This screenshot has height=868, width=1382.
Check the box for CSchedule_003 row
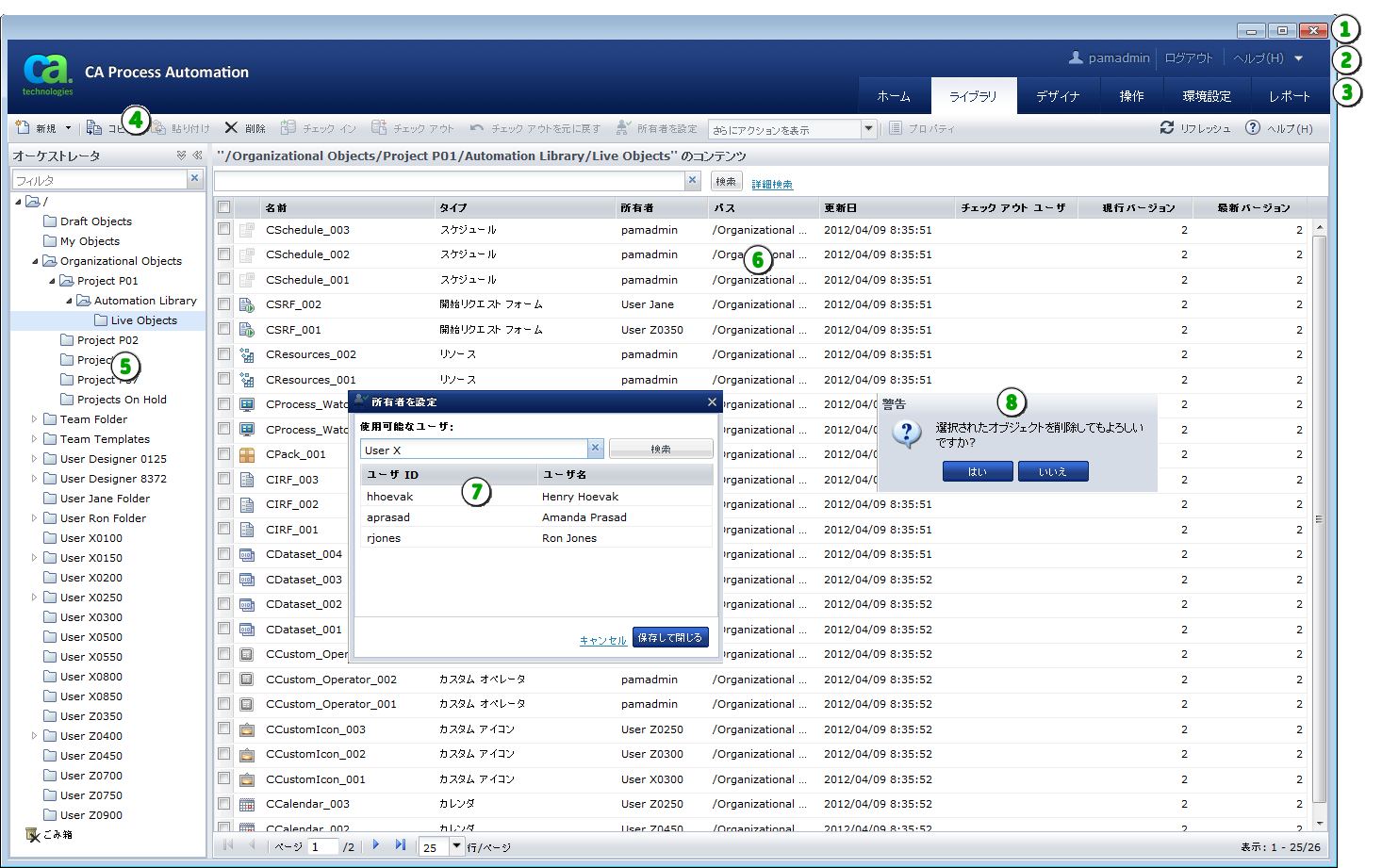click(x=224, y=230)
